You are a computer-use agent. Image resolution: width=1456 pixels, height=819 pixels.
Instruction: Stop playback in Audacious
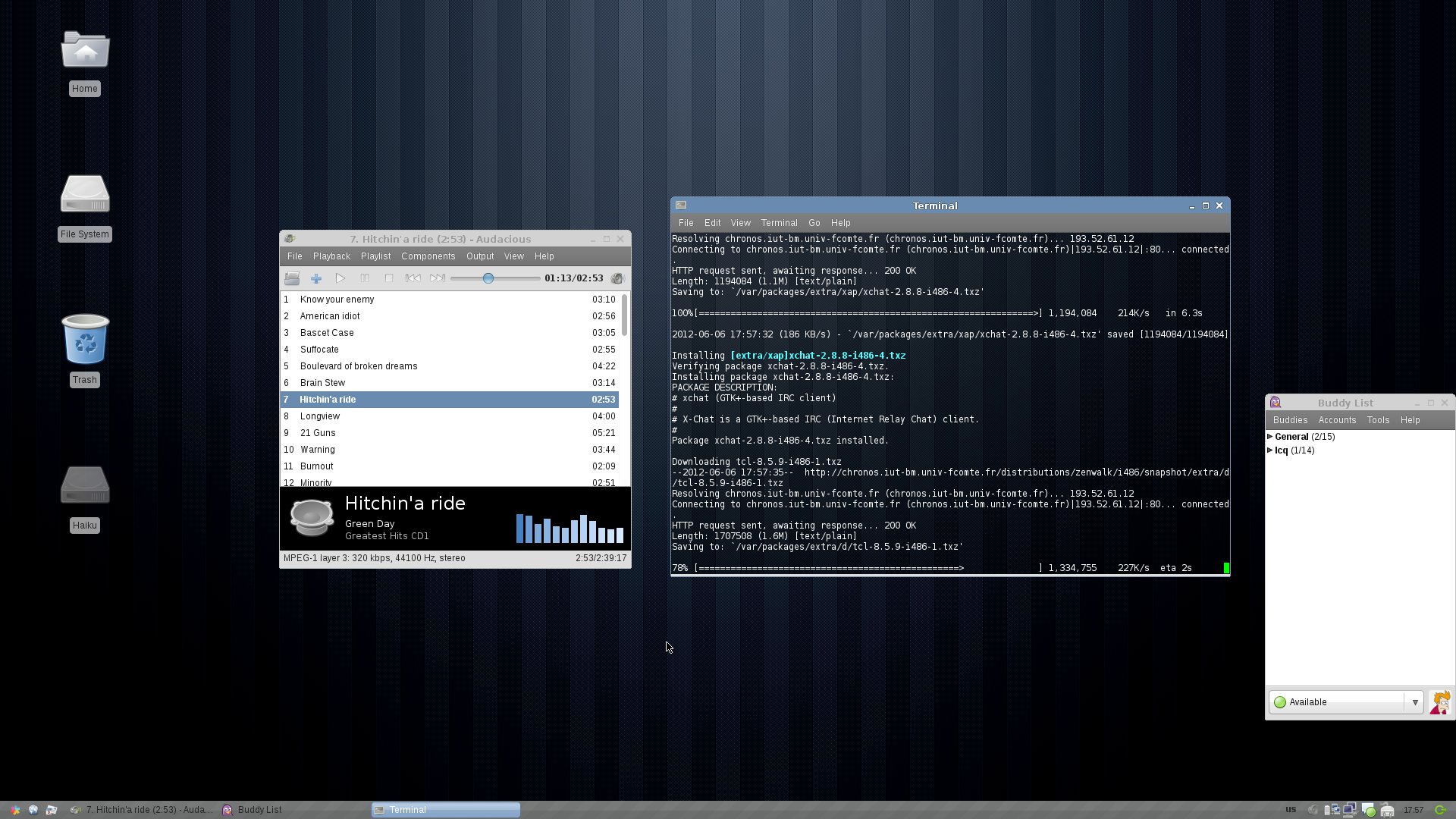(x=389, y=278)
